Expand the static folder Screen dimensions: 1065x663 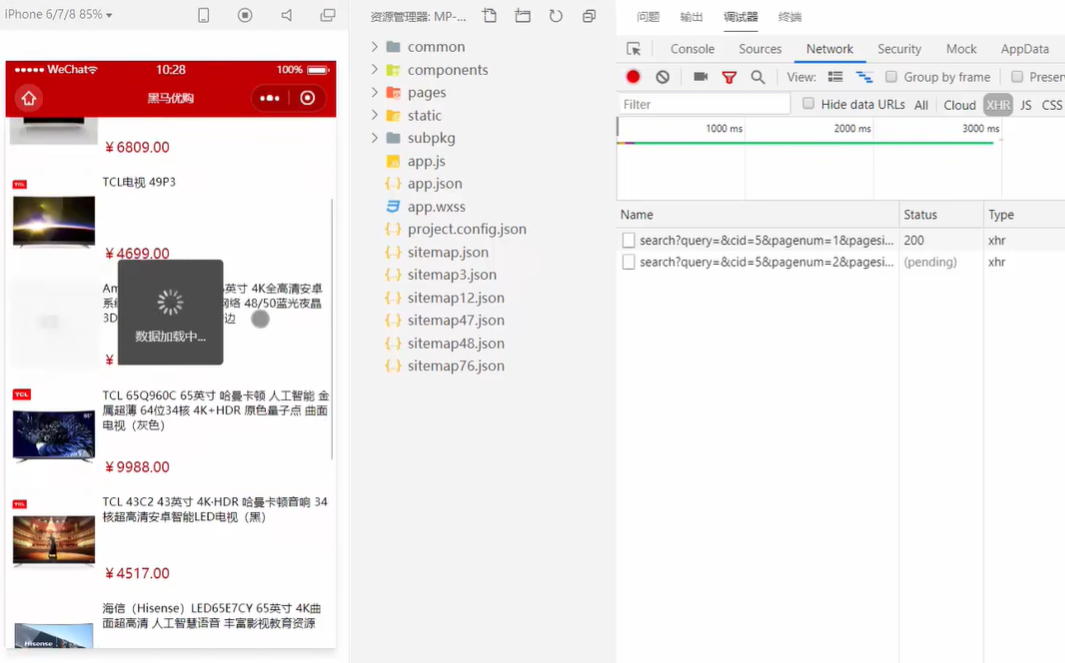pyautogui.click(x=374, y=115)
